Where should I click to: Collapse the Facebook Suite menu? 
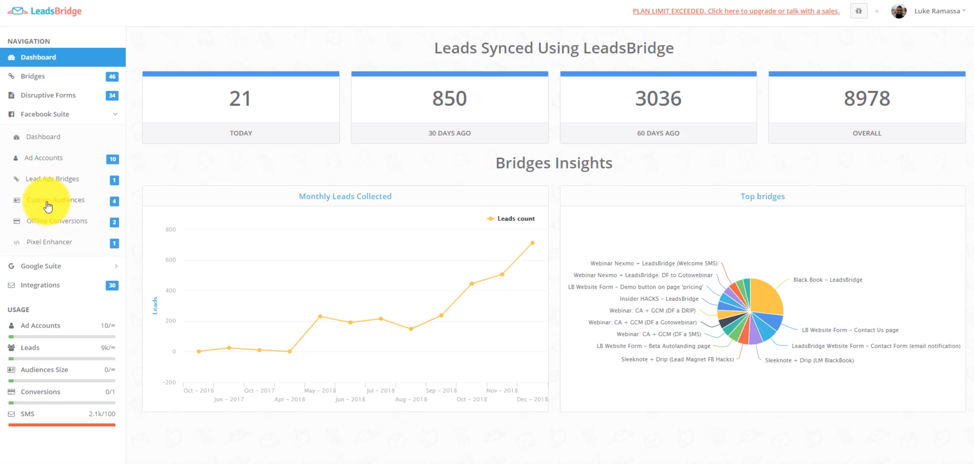[x=115, y=114]
